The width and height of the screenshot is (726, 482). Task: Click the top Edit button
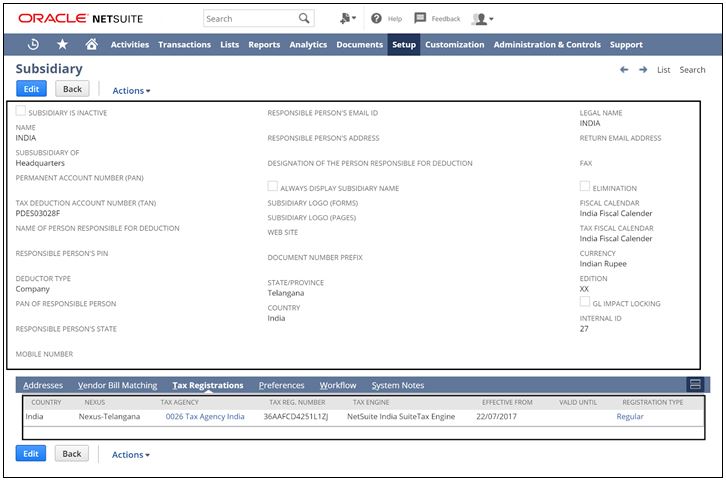[32, 89]
